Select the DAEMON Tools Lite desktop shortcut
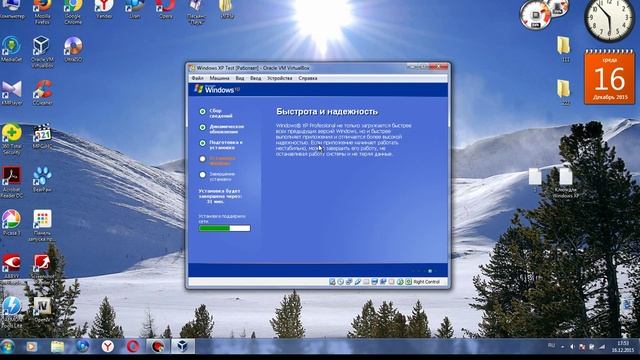Screen dimensions: 640x360 pos(11,312)
